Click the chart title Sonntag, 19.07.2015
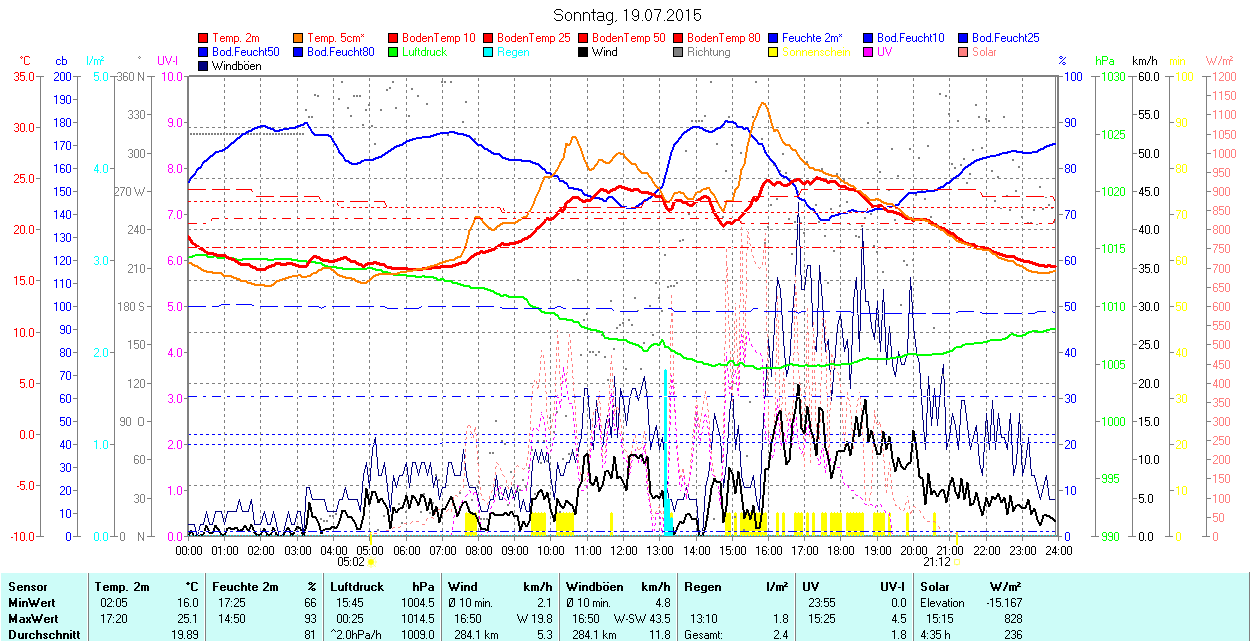 click(627, 16)
